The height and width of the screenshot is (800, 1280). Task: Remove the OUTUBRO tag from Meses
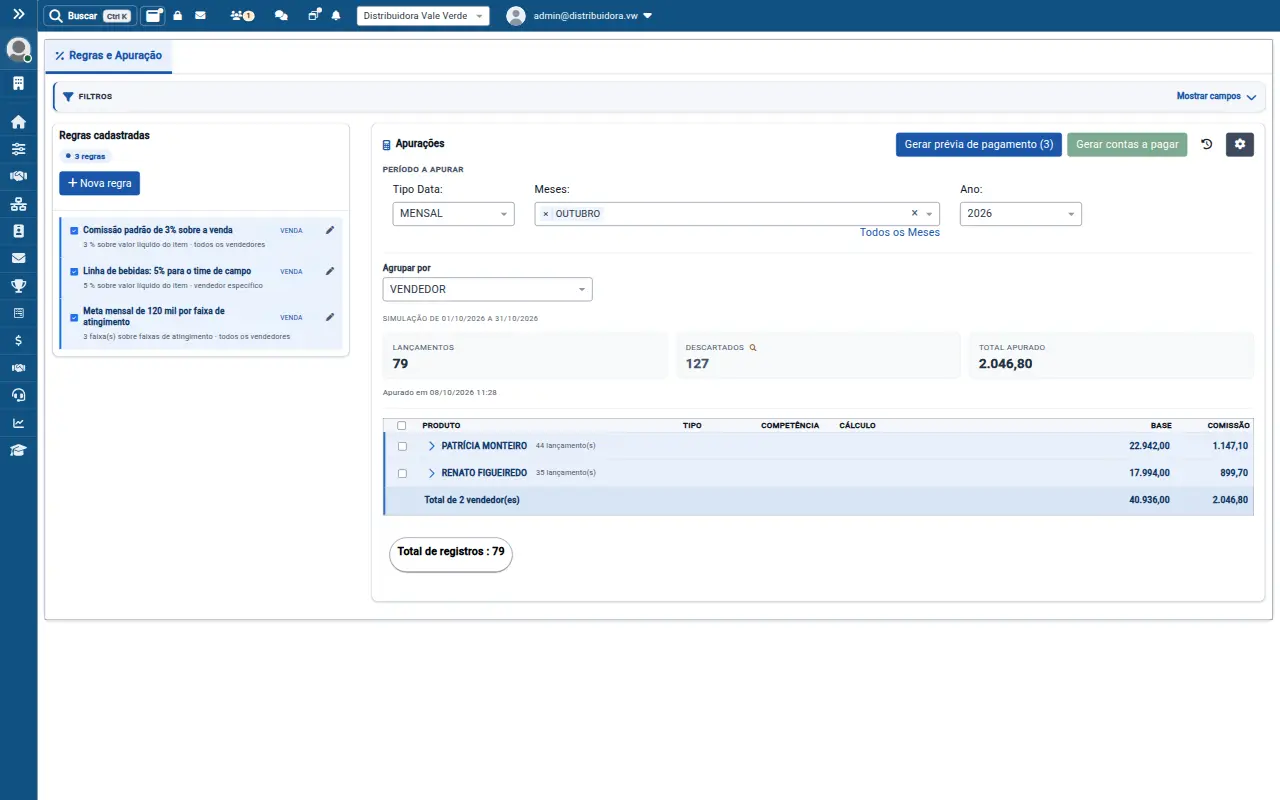click(545, 214)
